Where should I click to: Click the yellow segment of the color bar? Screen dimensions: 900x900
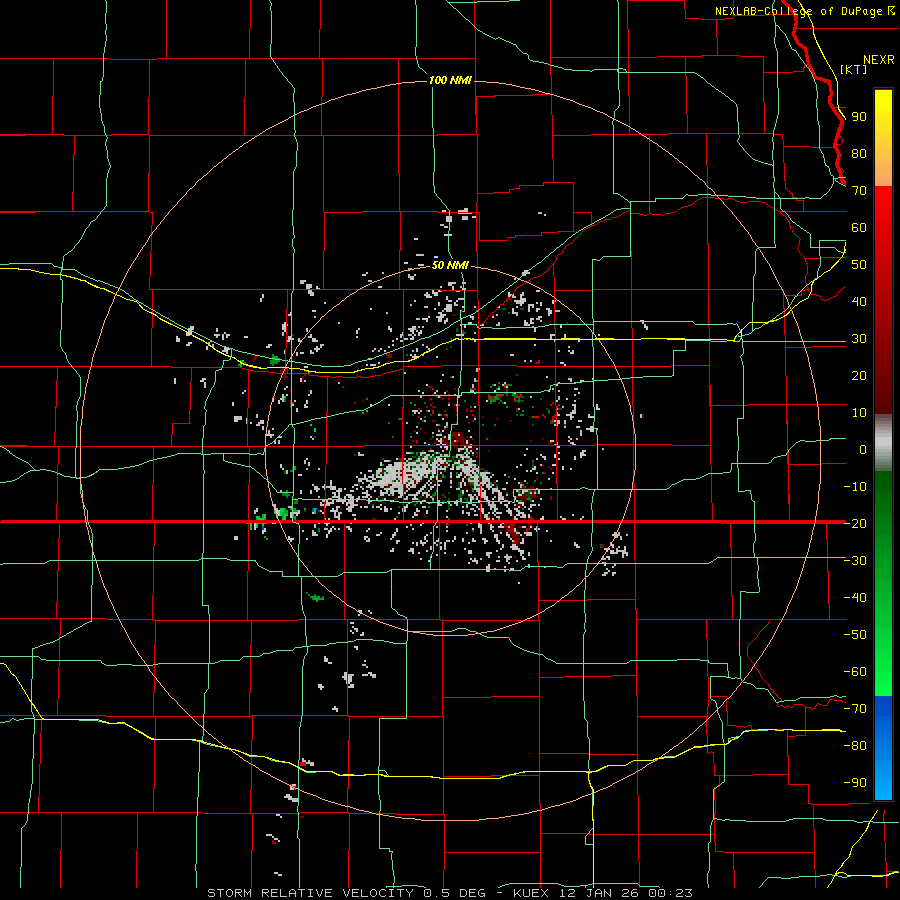point(883,138)
